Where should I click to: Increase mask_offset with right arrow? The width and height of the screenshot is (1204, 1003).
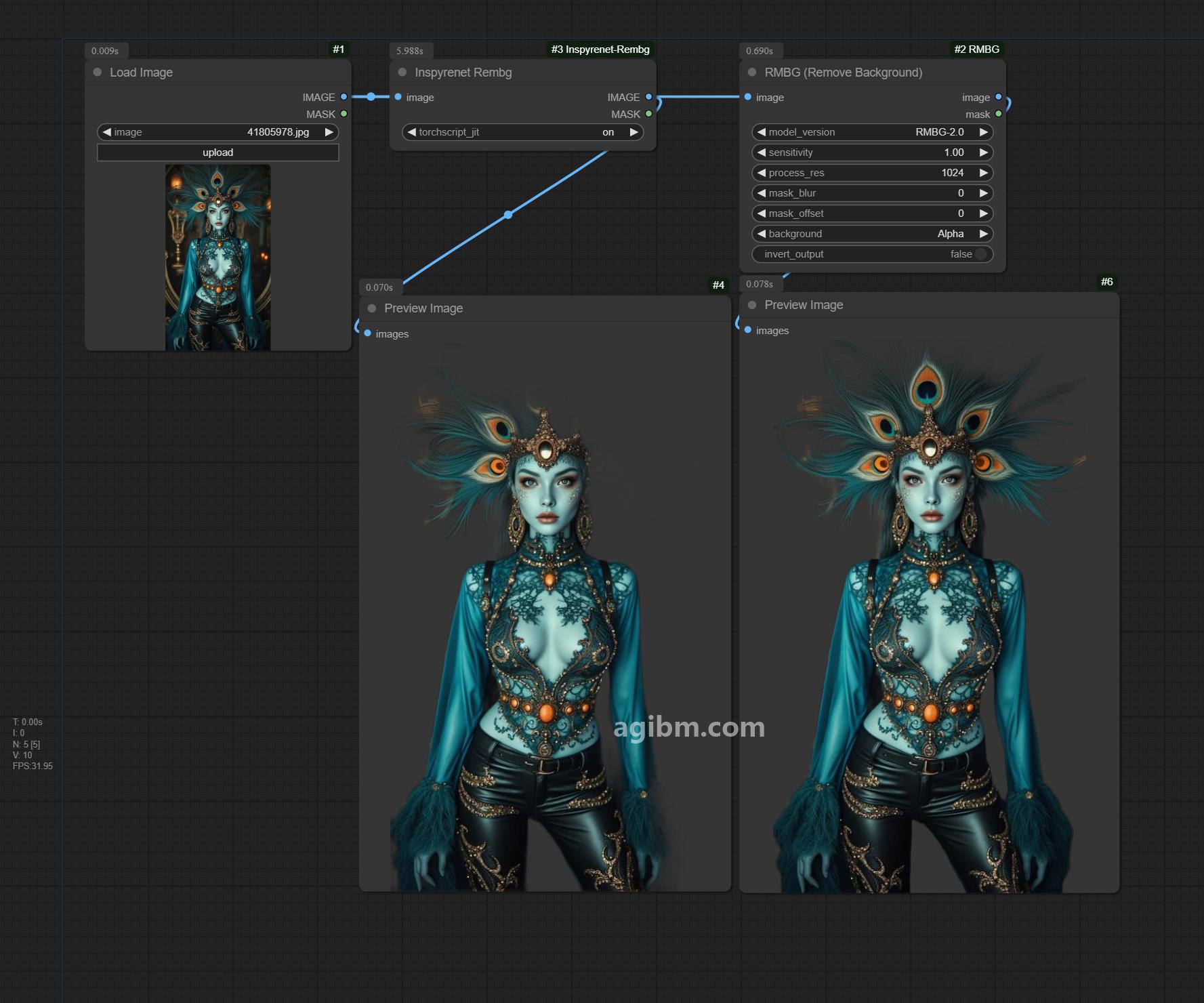984,213
